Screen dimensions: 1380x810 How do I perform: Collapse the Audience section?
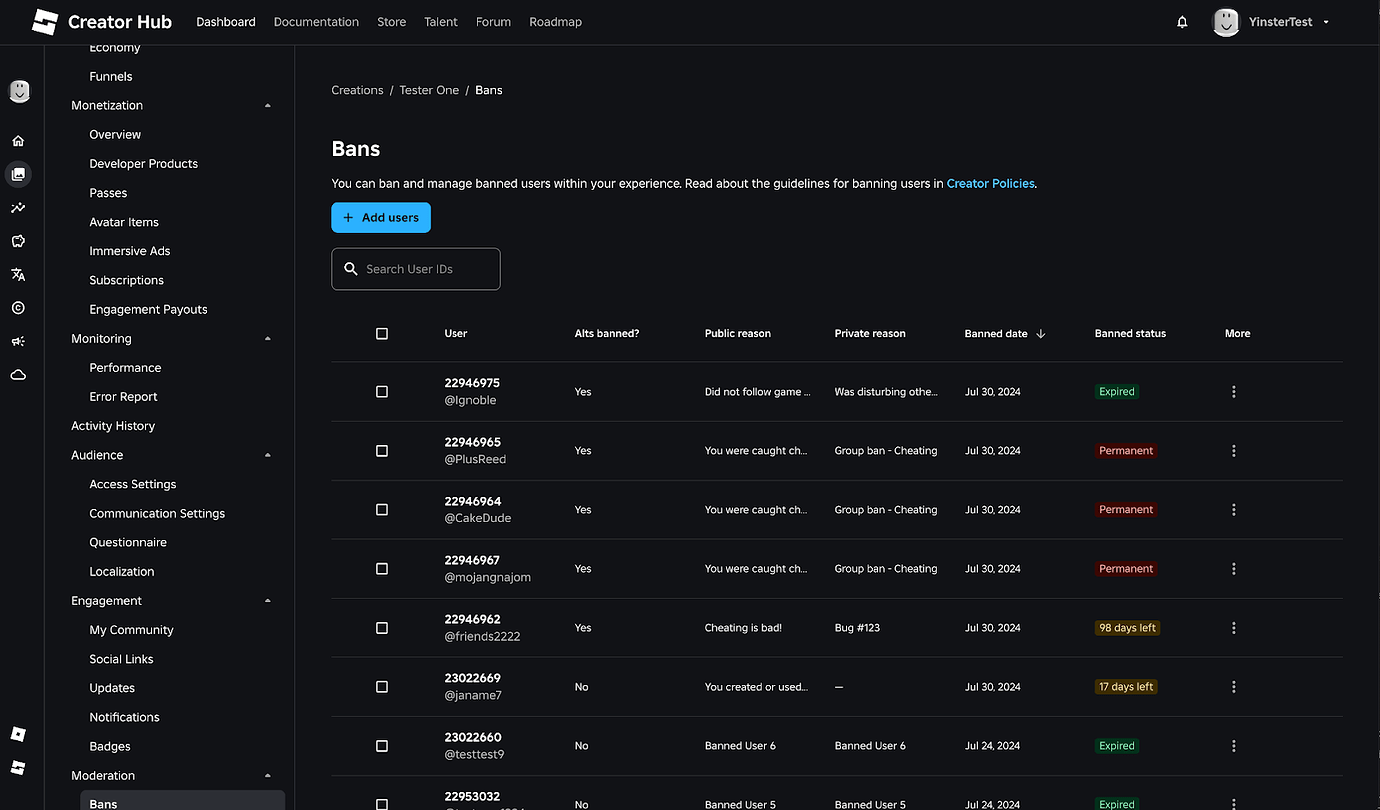(267, 454)
